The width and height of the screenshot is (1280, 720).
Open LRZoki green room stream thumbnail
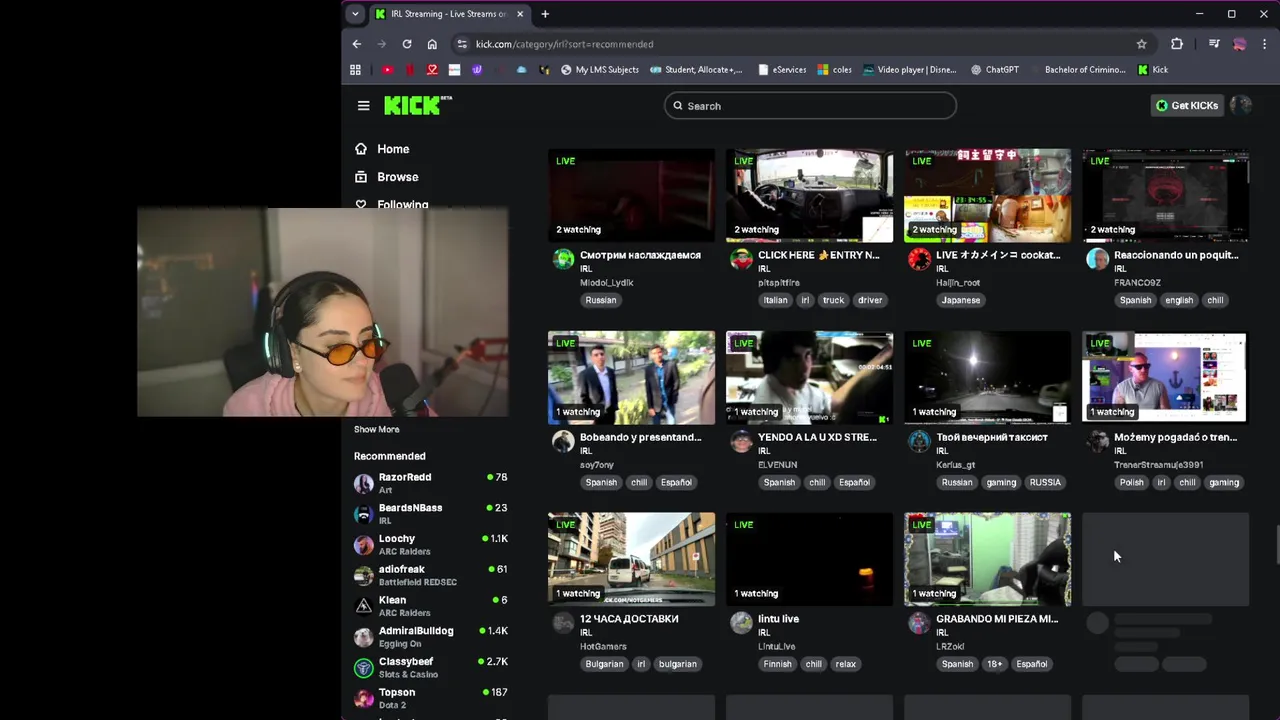pos(987,559)
